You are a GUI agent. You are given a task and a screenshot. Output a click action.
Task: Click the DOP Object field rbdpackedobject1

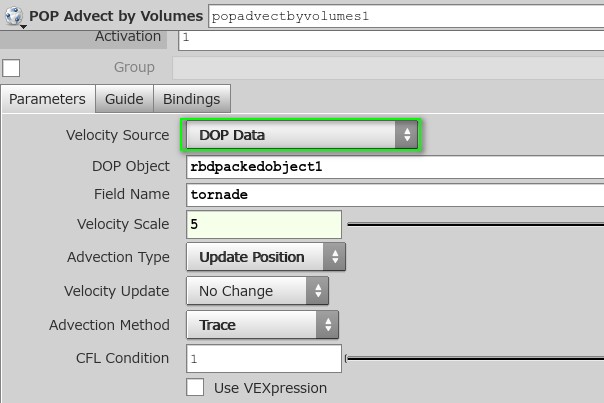[395, 167]
